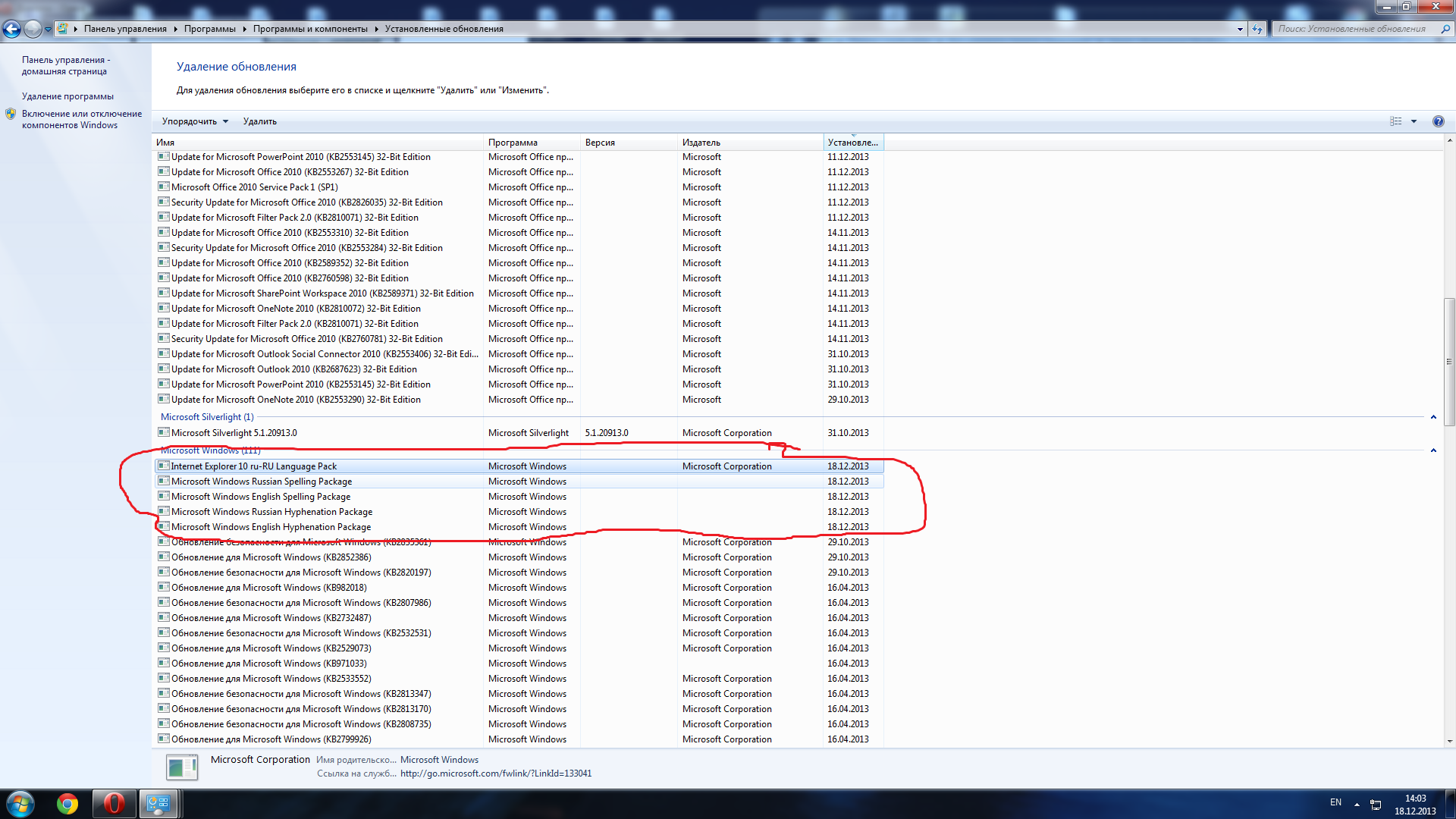Click the Back navigation arrow button

(x=11, y=29)
